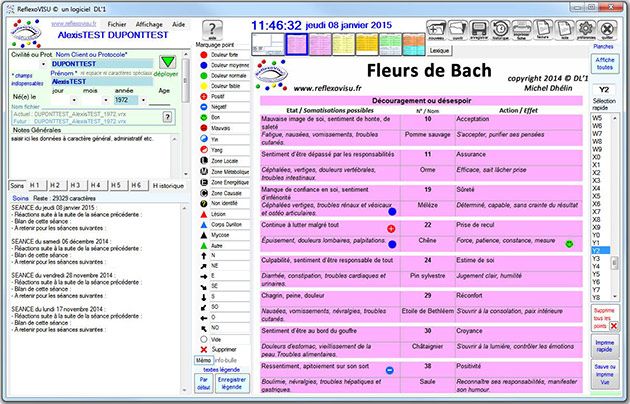Click the imprimer fiche printer icon
This screenshot has height=404, width=630.
click(522, 30)
